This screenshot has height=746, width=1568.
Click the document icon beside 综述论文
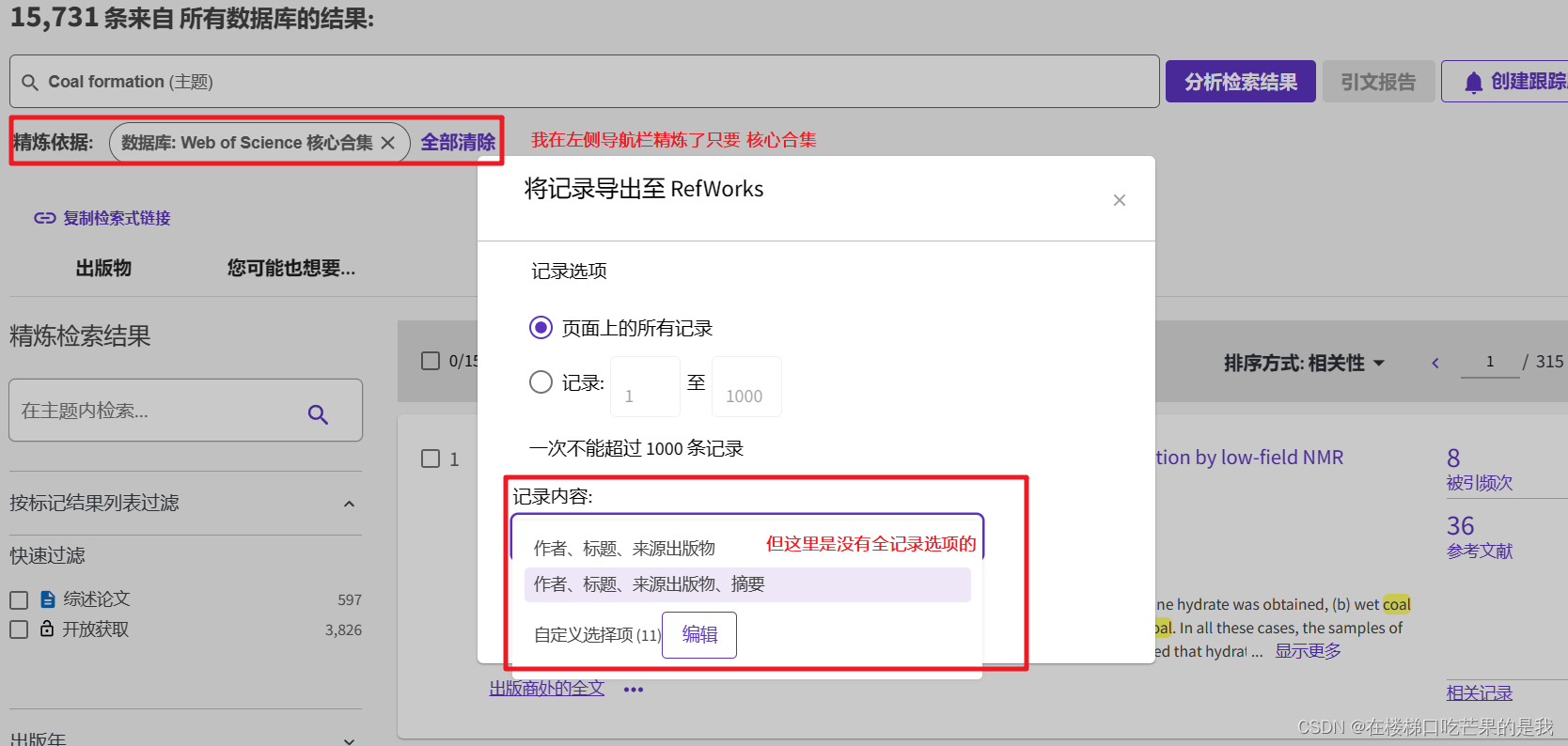coord(48,599)
